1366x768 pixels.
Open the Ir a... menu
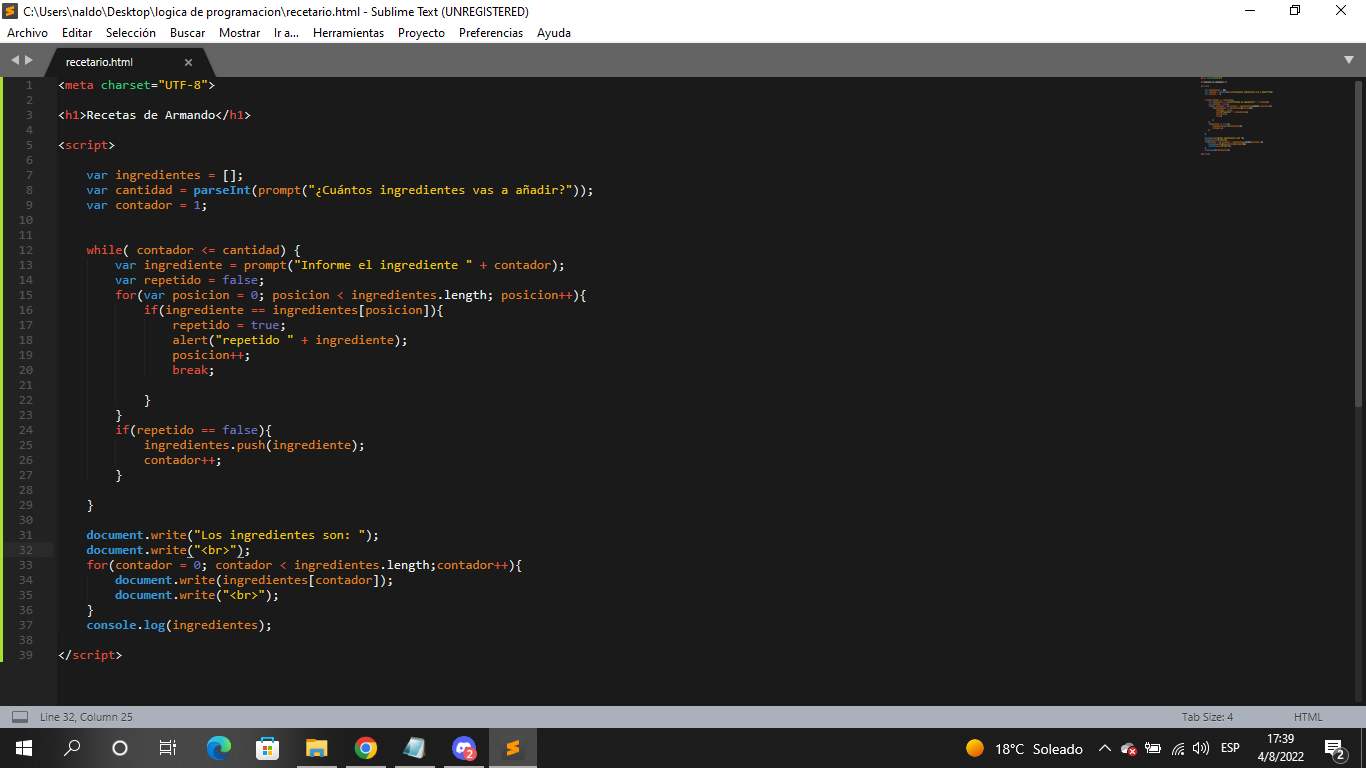click(x=286, y=33)
